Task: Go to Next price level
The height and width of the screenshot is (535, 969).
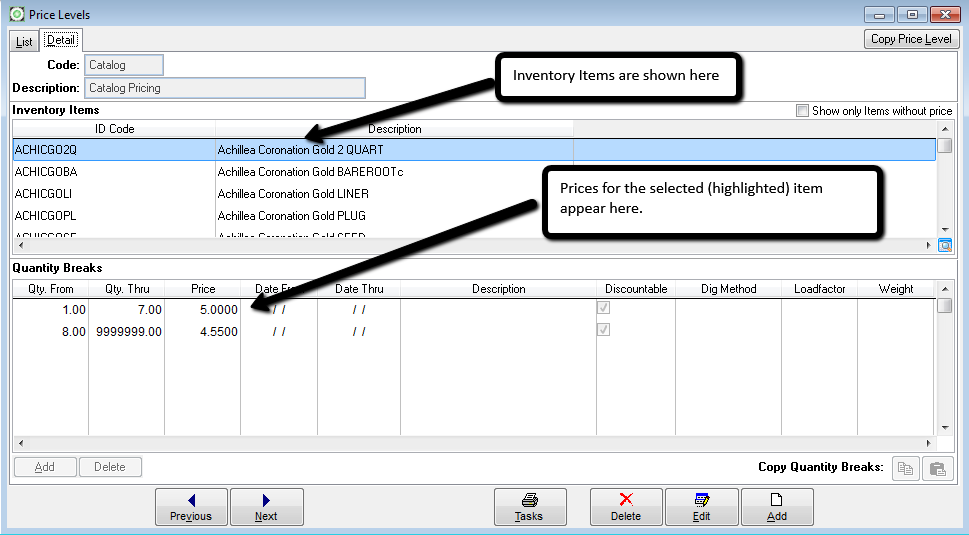Action: 266,507
